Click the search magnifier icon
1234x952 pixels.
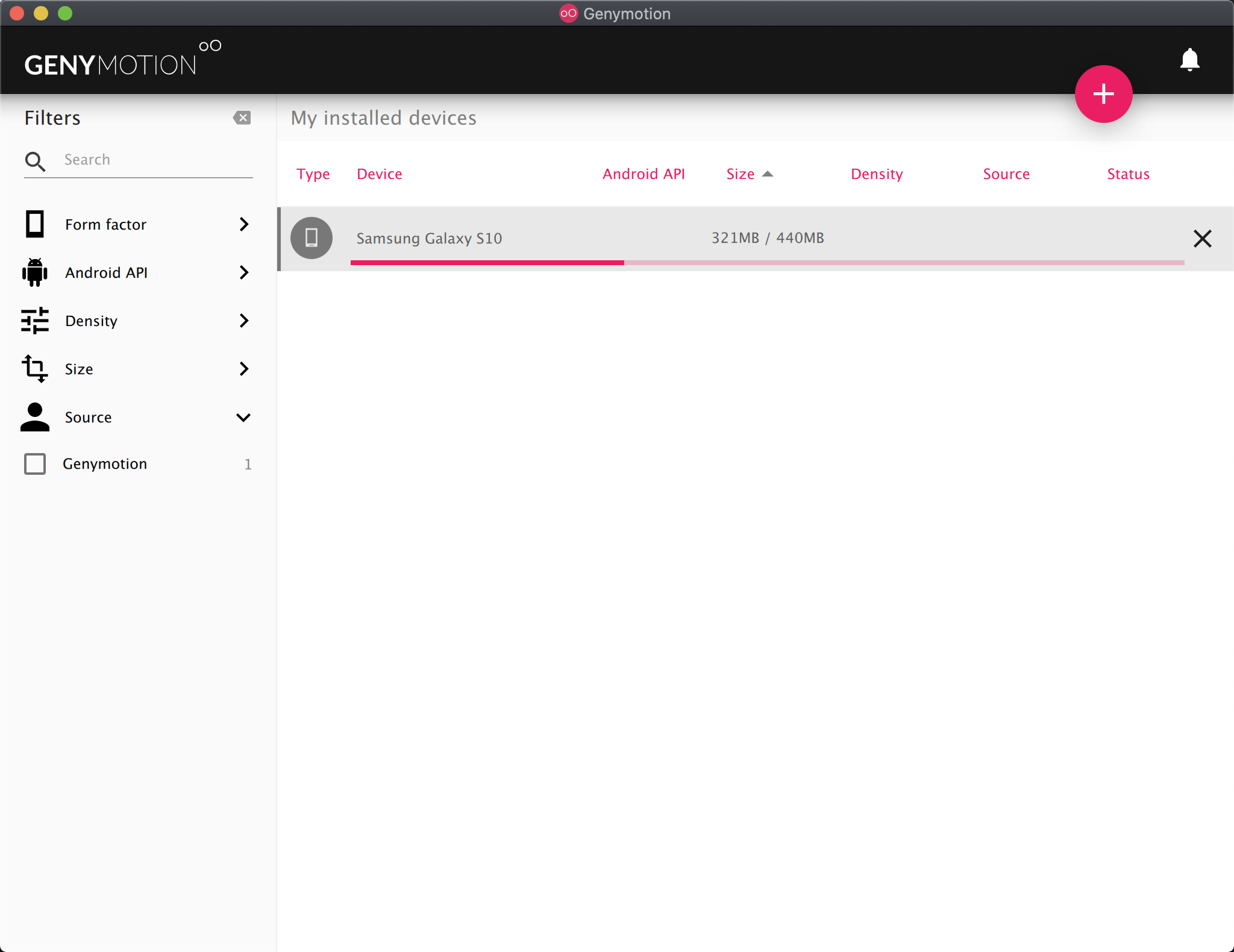coord(35,161)
